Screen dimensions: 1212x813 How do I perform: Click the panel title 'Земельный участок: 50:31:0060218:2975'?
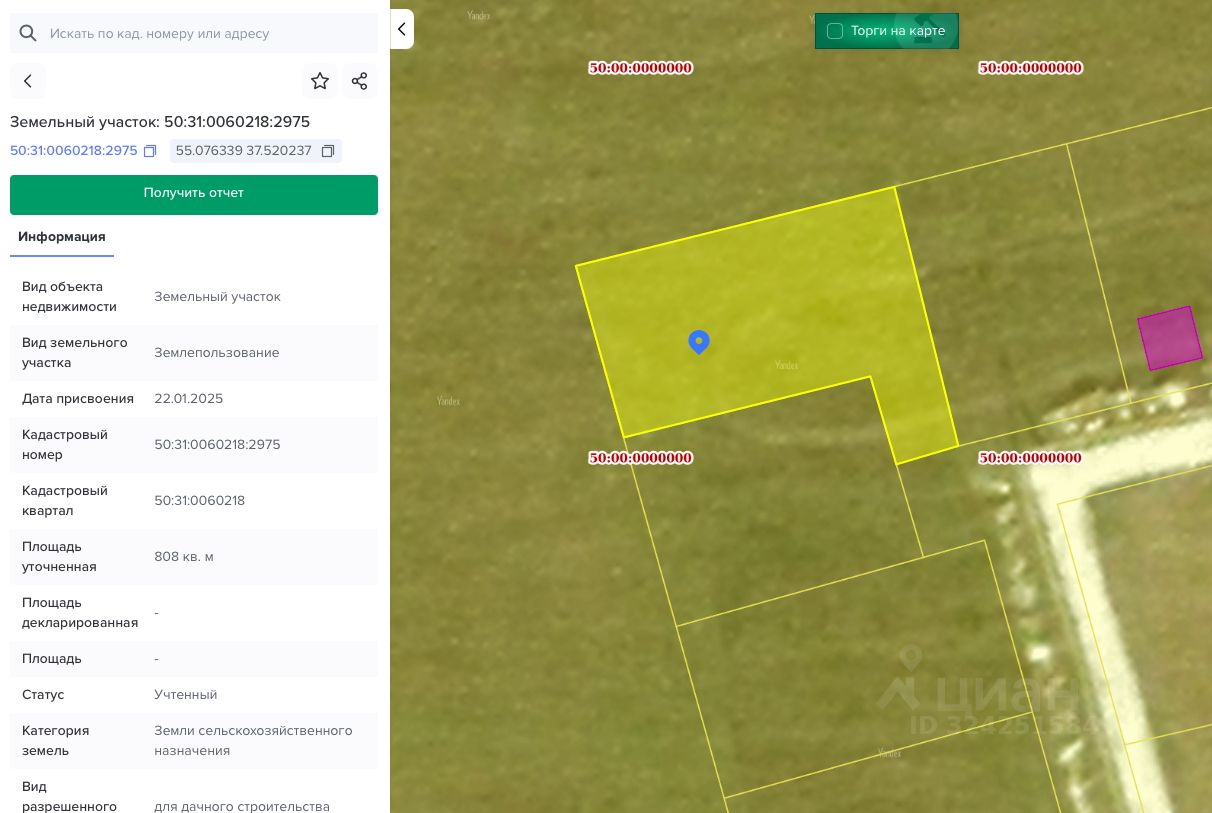point(160,122)
